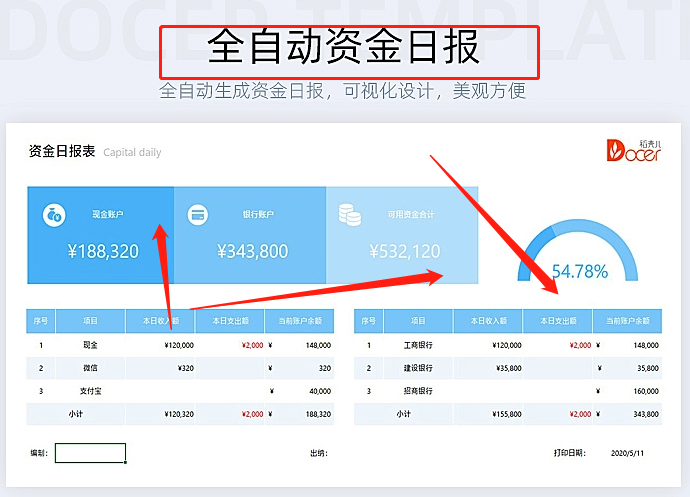690x497 pixels.
Task: Click the money bag icon in 现金账户 card
Action: click(x=54, y=215)
